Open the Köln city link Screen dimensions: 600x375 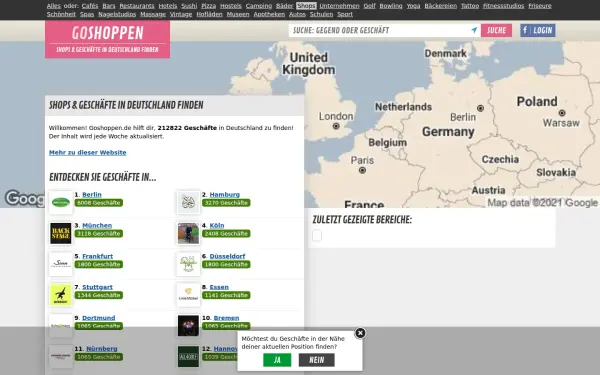[217, 225]
